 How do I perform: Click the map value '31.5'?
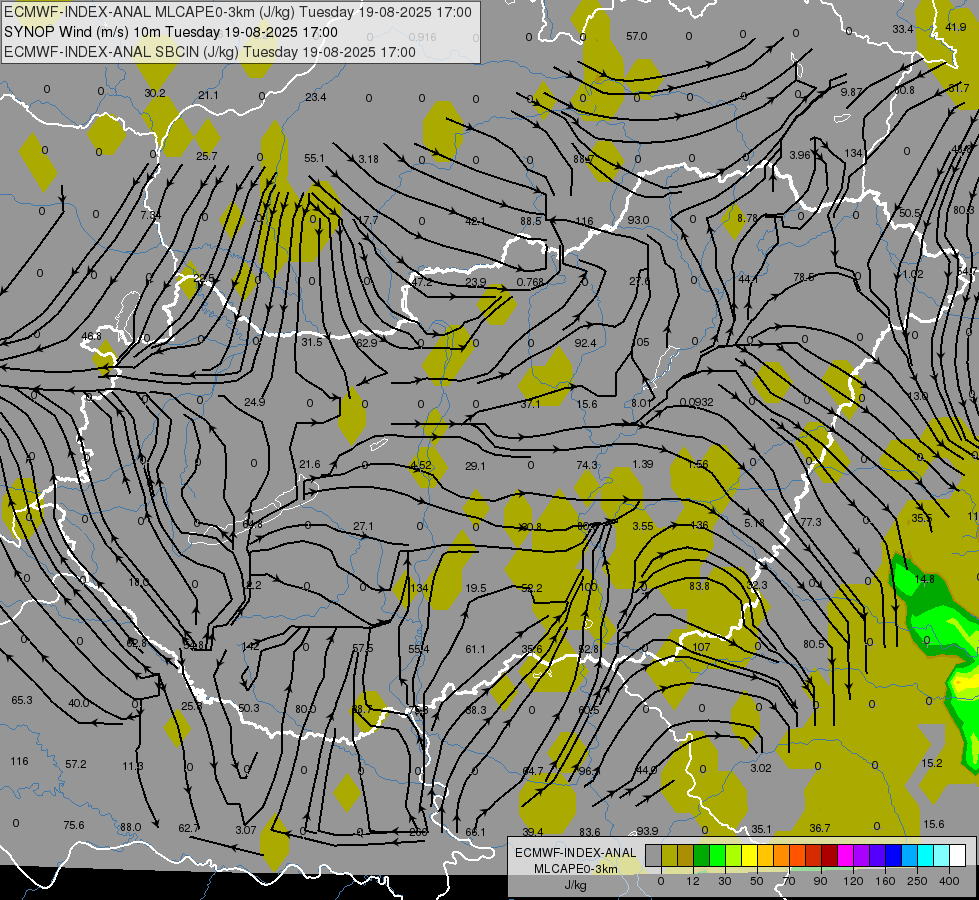tap(312, 342)
